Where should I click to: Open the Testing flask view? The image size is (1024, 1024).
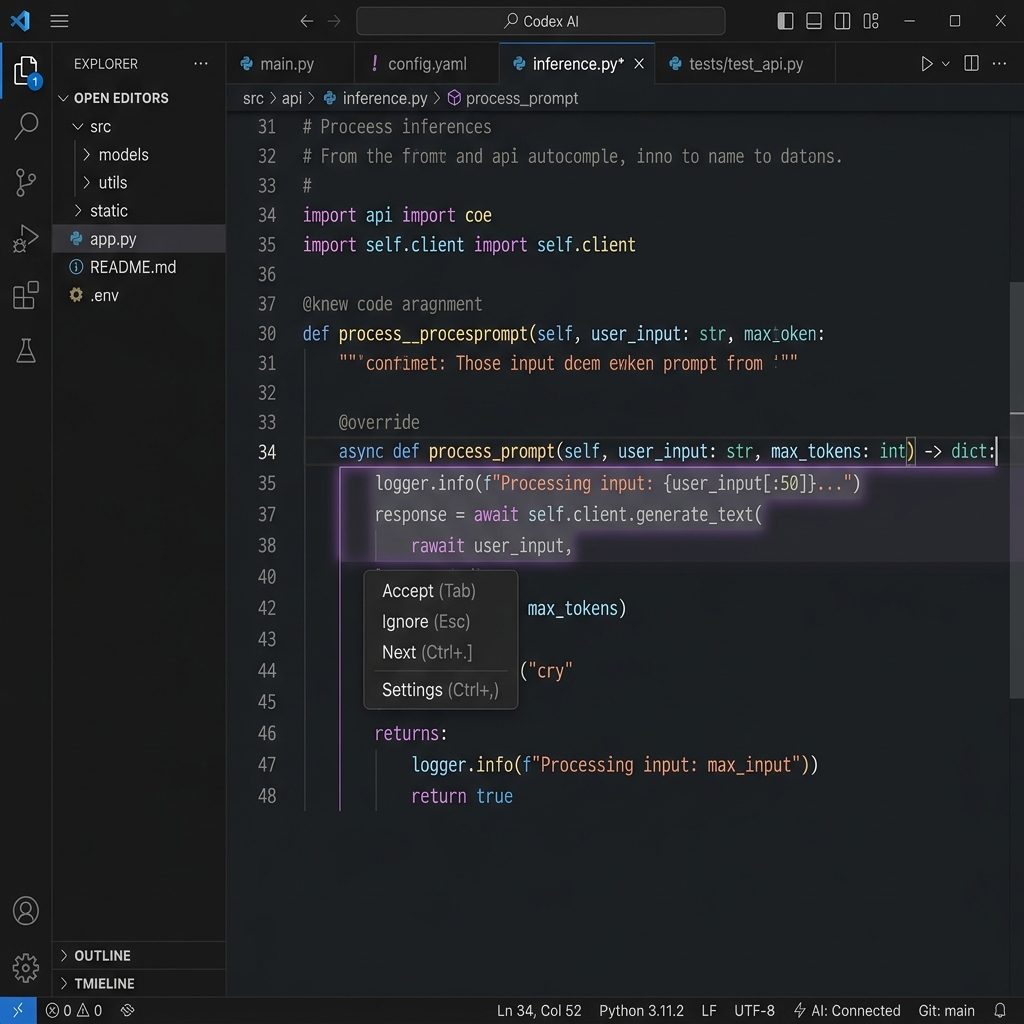click(26, 351)
